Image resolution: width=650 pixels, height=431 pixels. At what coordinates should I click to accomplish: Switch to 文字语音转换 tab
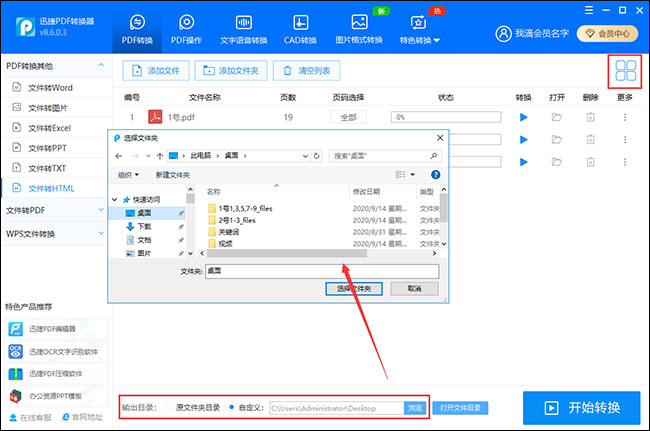243,29
